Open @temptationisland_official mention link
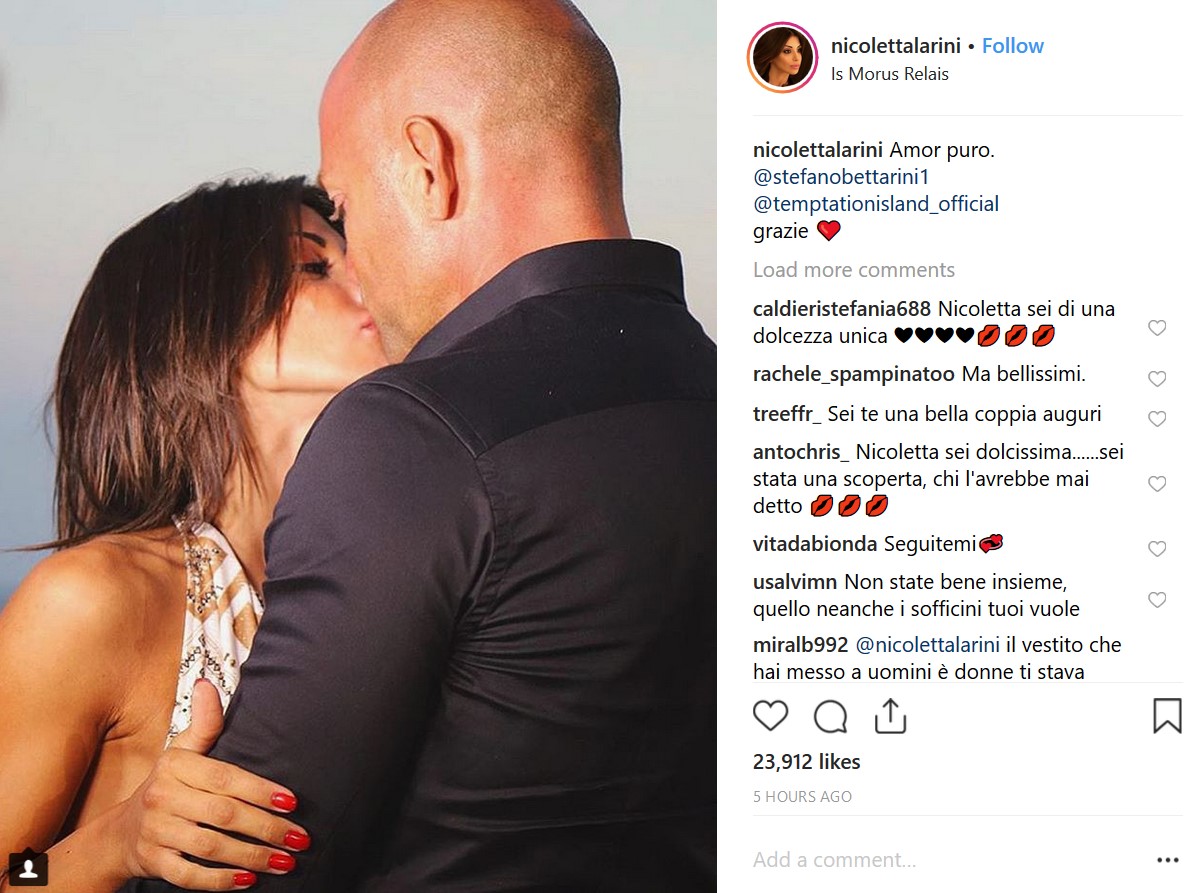The height and width of the screenshot is (893, 1200). point(876,204)
